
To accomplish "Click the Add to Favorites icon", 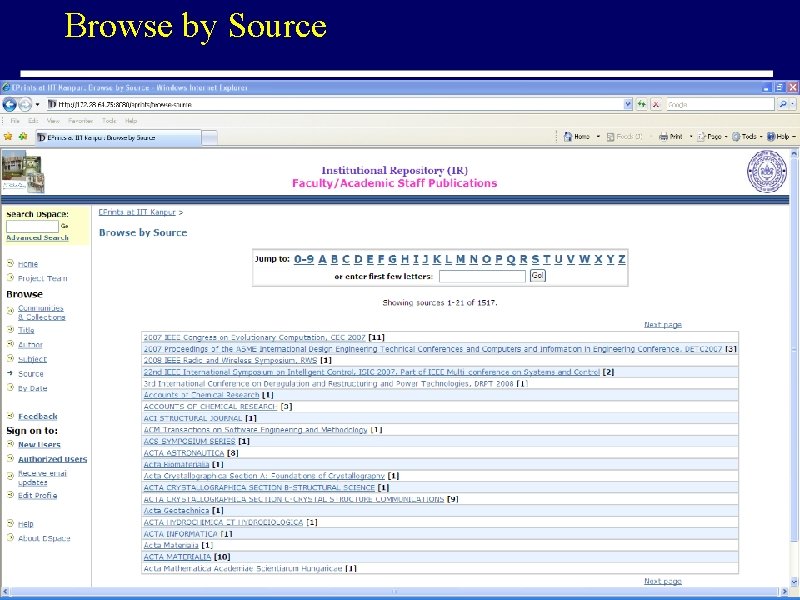I will 23,137.
